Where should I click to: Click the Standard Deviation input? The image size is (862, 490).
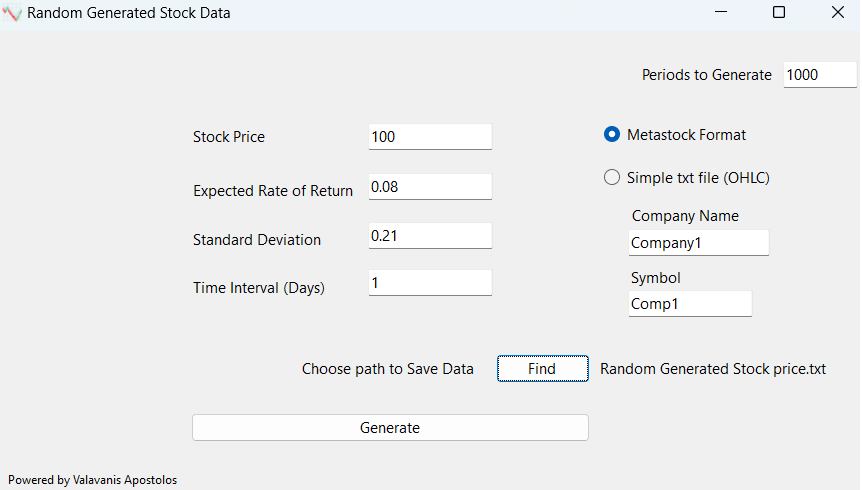tap(430, 236)
